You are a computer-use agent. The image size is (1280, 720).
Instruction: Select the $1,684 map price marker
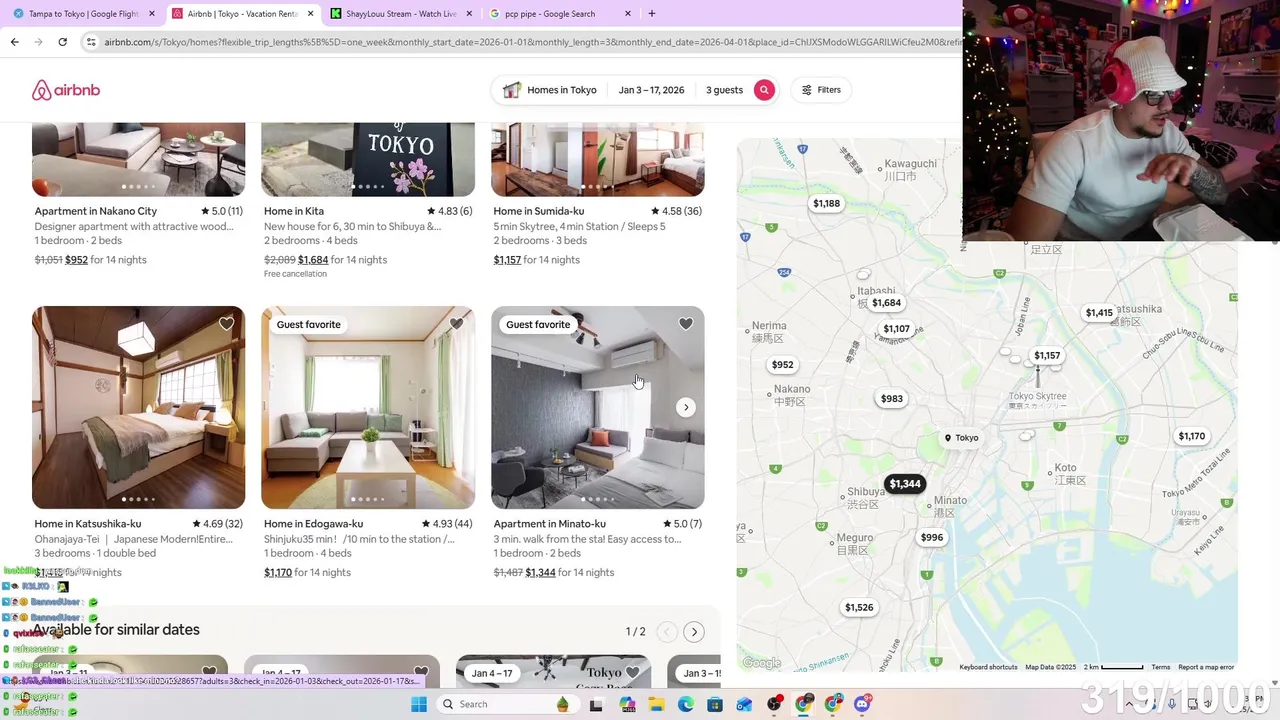point(886,302)
